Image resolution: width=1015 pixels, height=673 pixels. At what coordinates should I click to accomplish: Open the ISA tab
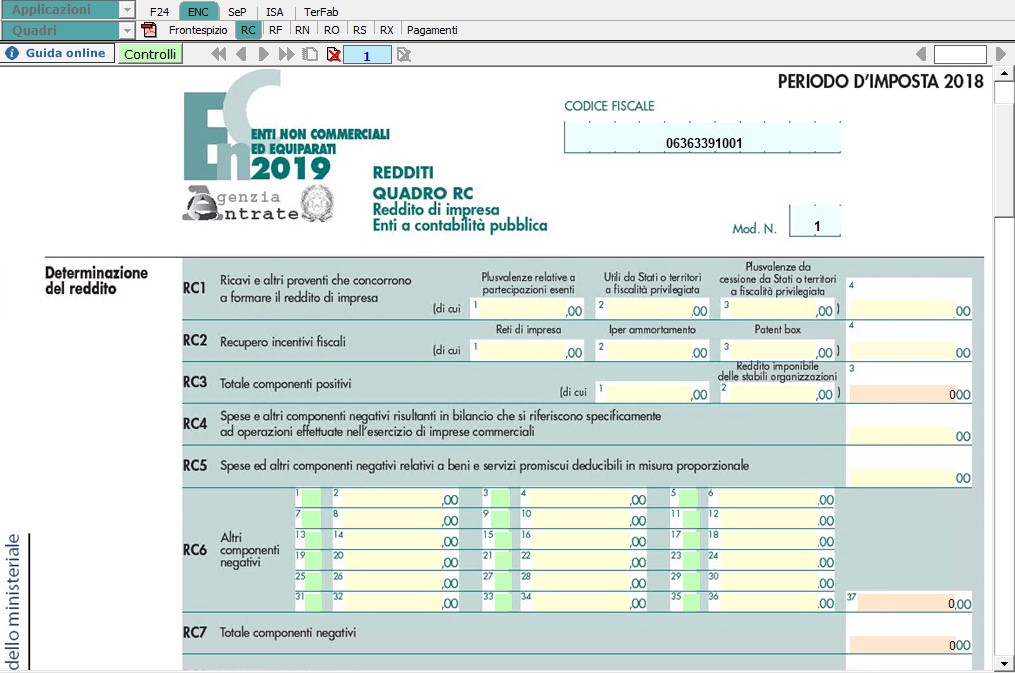[274, 12]
